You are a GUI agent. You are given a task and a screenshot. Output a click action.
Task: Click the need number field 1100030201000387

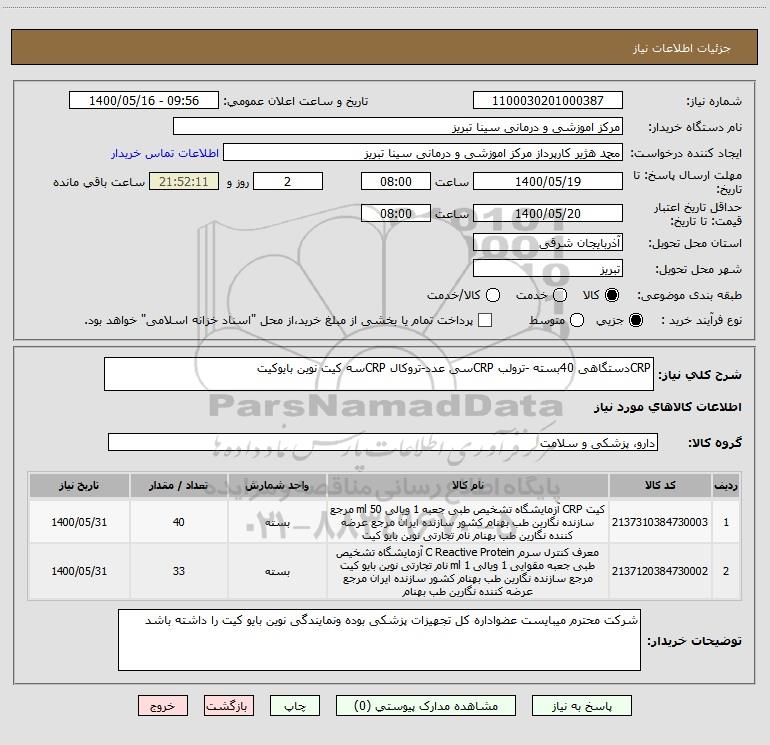click(548, 100)
